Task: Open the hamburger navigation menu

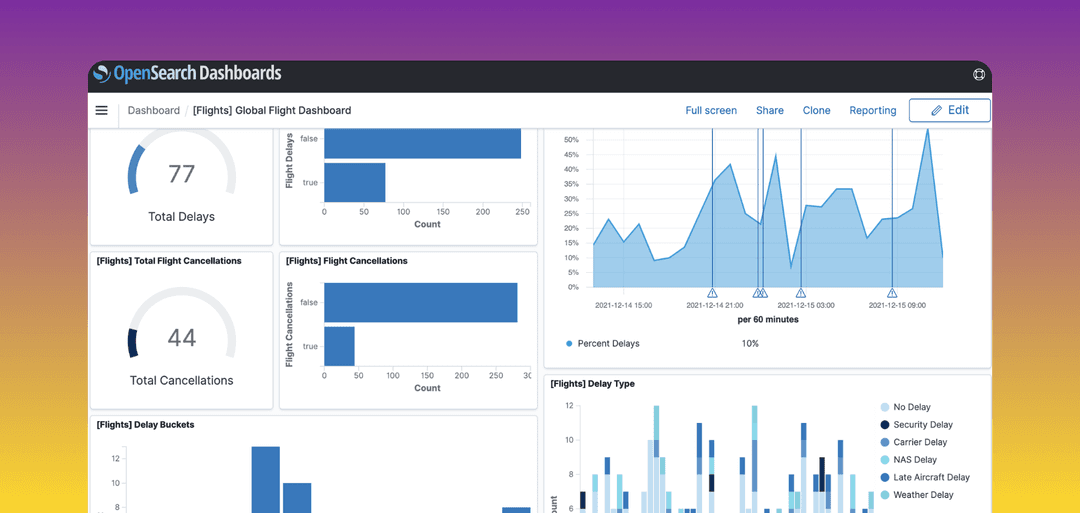Action: 101,110
